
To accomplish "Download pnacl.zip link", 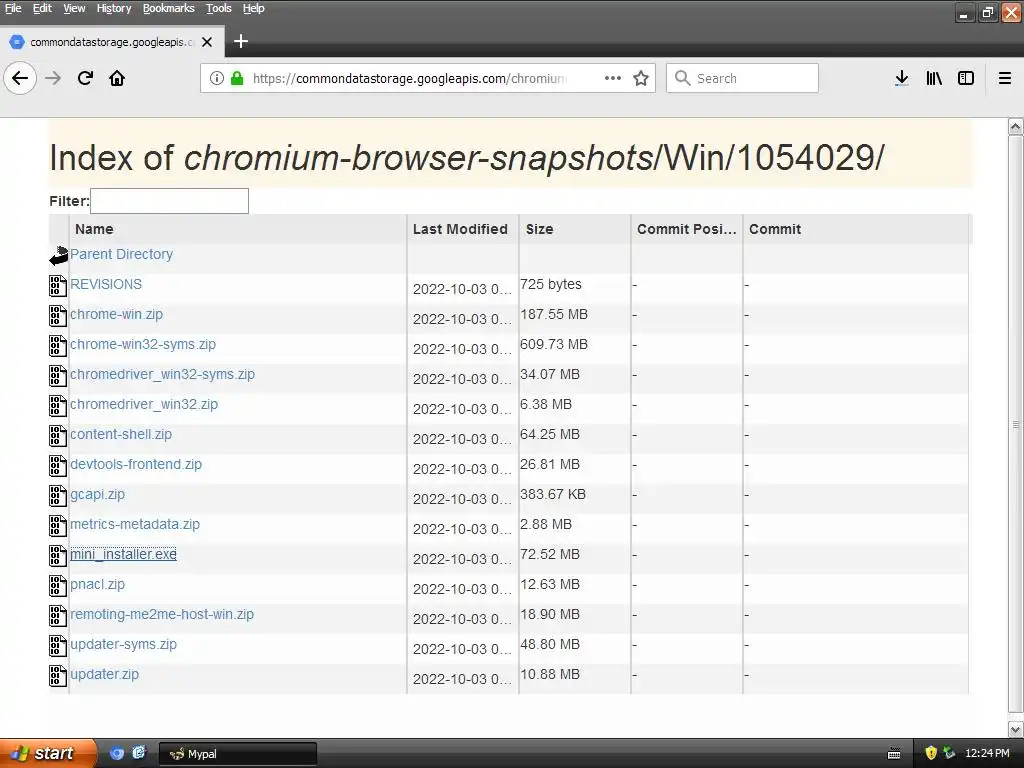I will coord(97,584).
